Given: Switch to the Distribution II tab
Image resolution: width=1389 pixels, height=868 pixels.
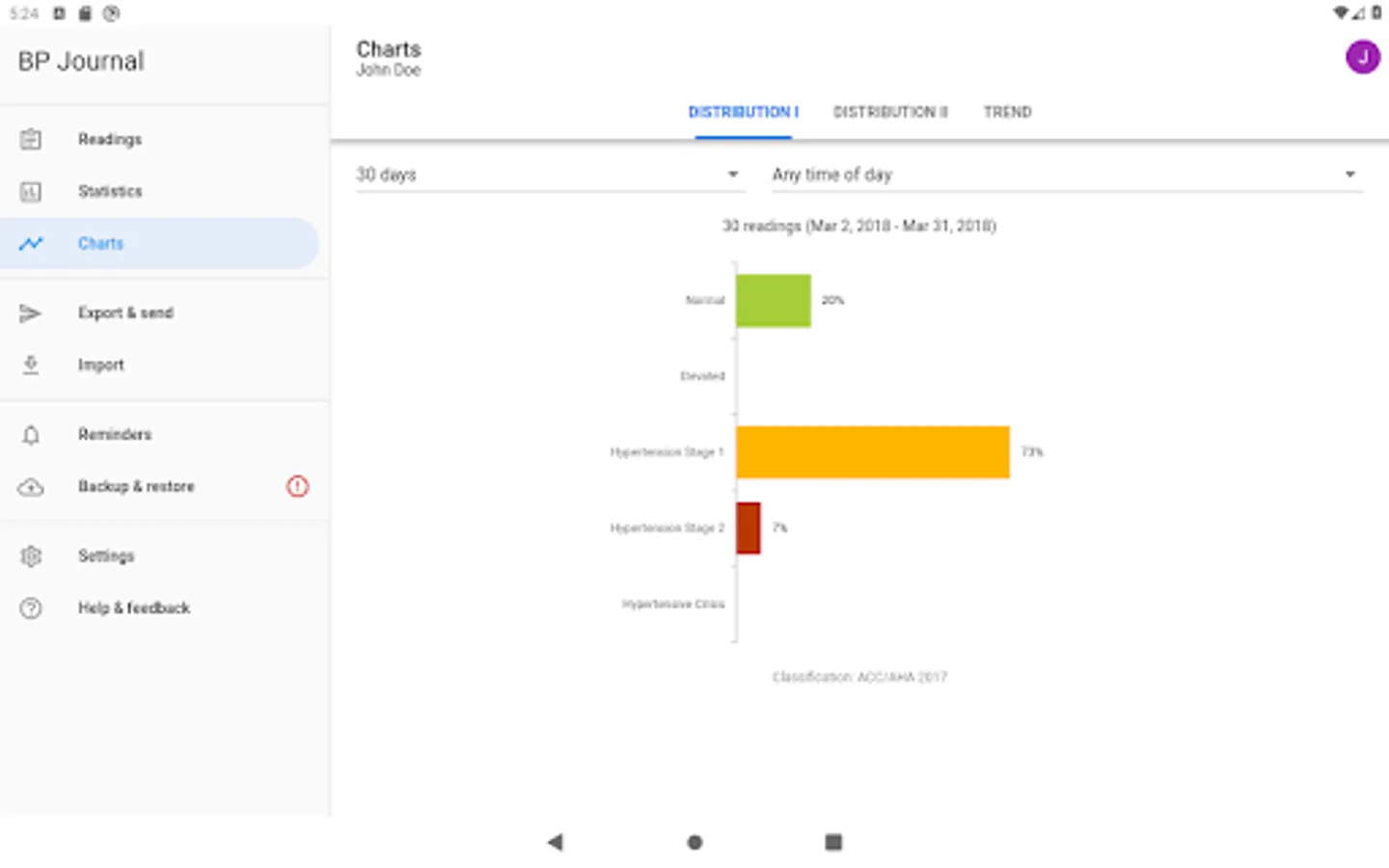Looking at the screenshot, I should [890, 112].
